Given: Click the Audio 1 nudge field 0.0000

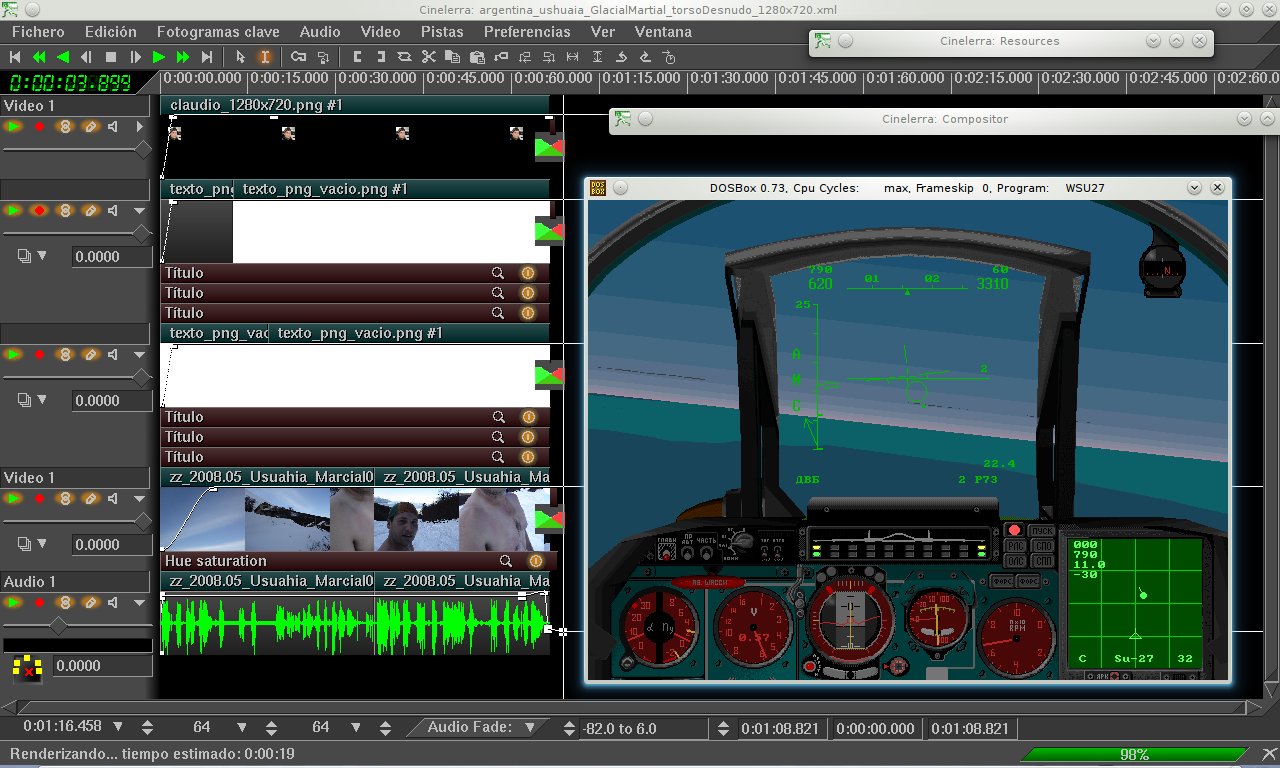Looking at the screenshot, I should click(101, 666).
